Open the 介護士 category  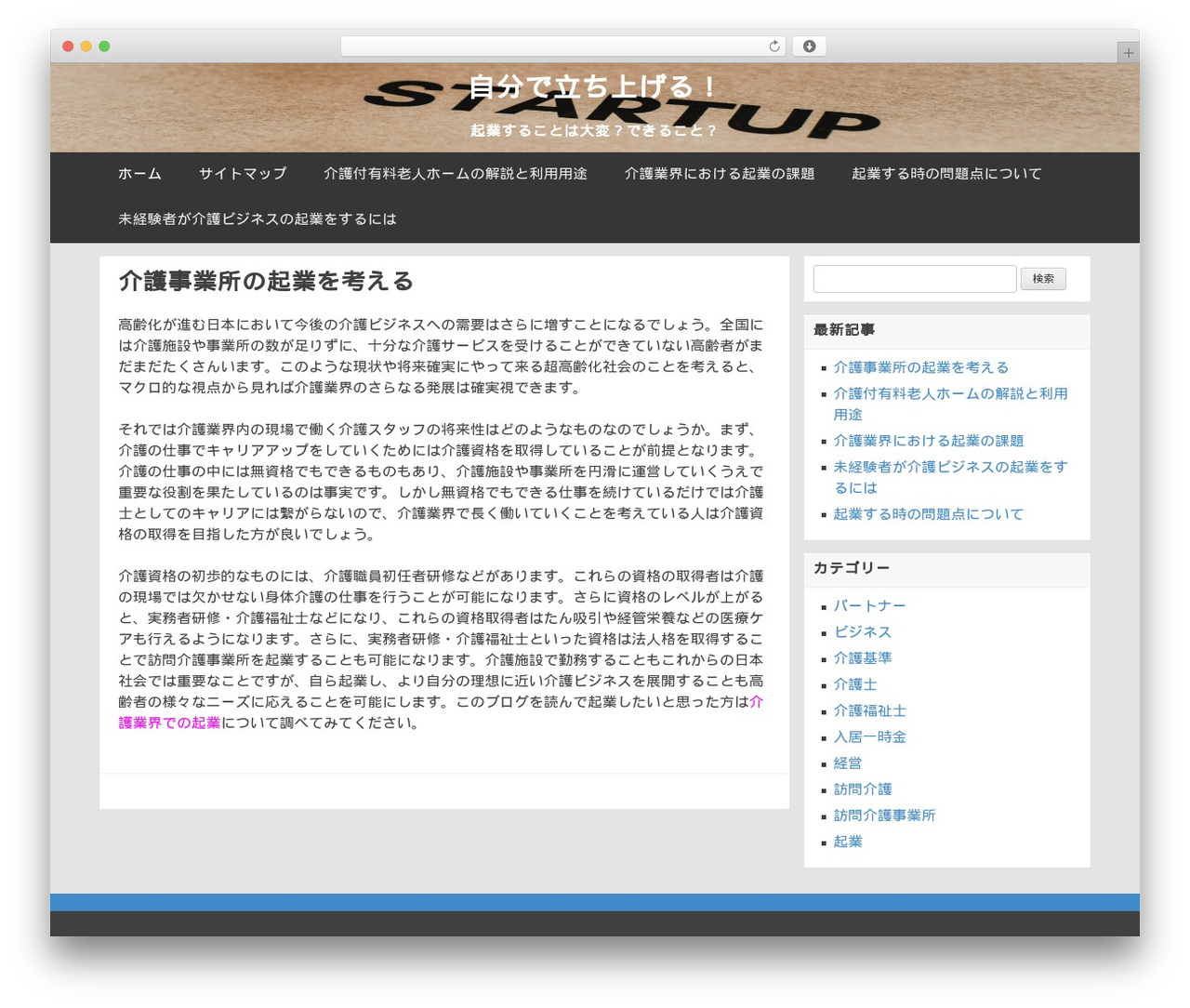854,684
